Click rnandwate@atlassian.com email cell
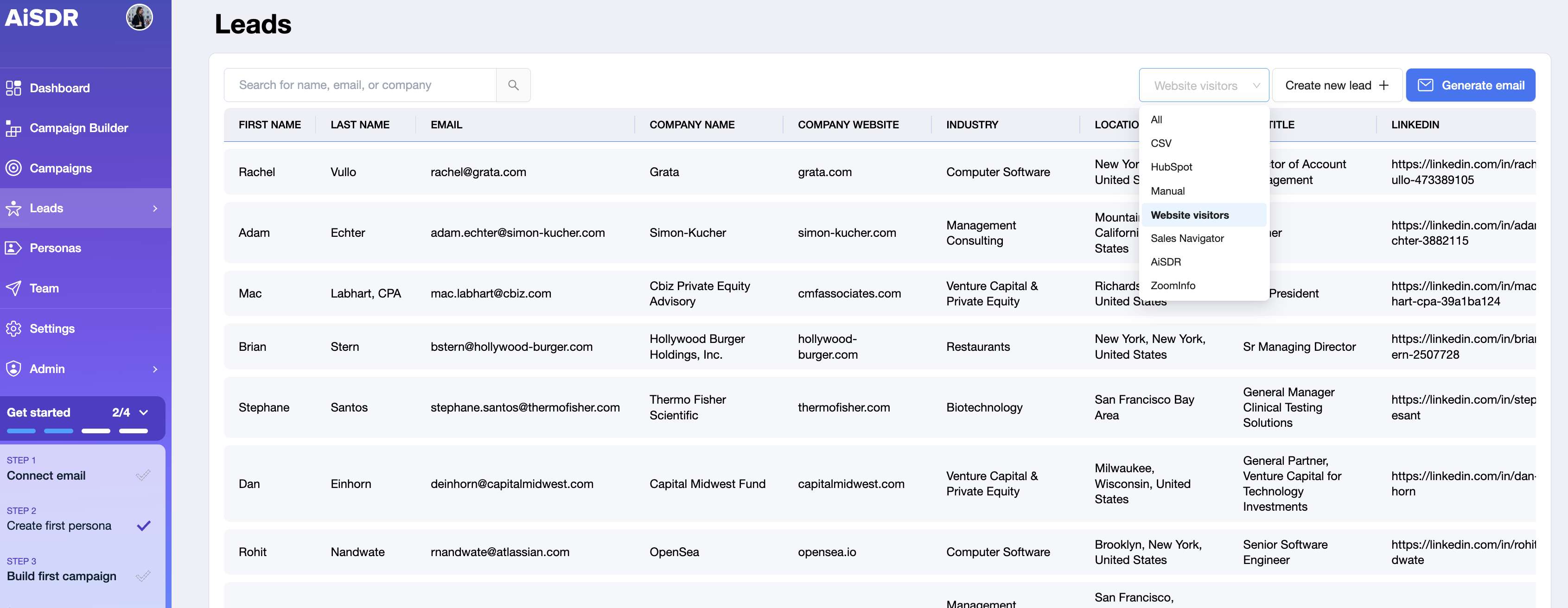The width and height of the screenshot is (1568, 608). point(500,552)
